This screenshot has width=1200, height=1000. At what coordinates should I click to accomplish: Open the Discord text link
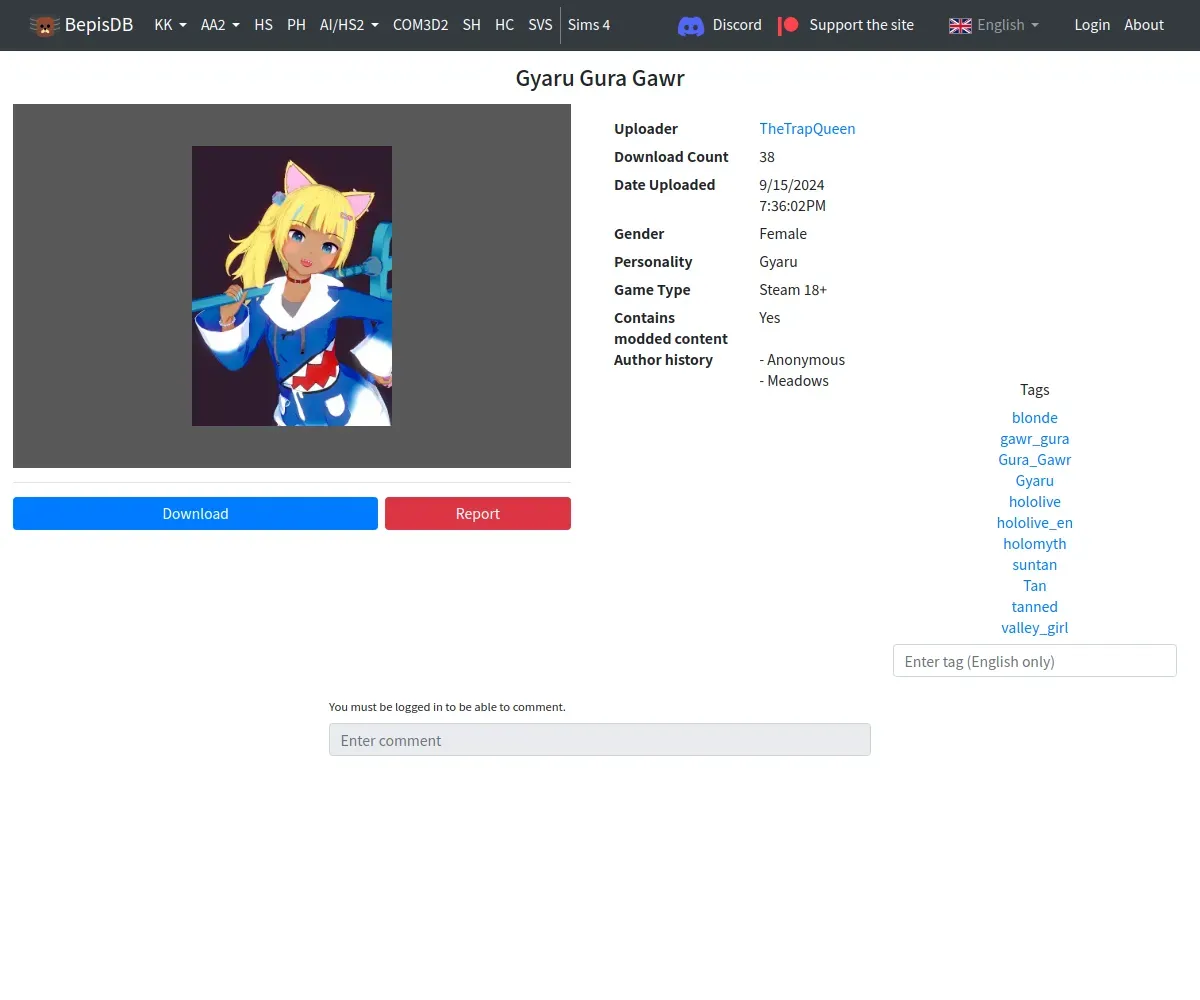[x=737, y=25]
